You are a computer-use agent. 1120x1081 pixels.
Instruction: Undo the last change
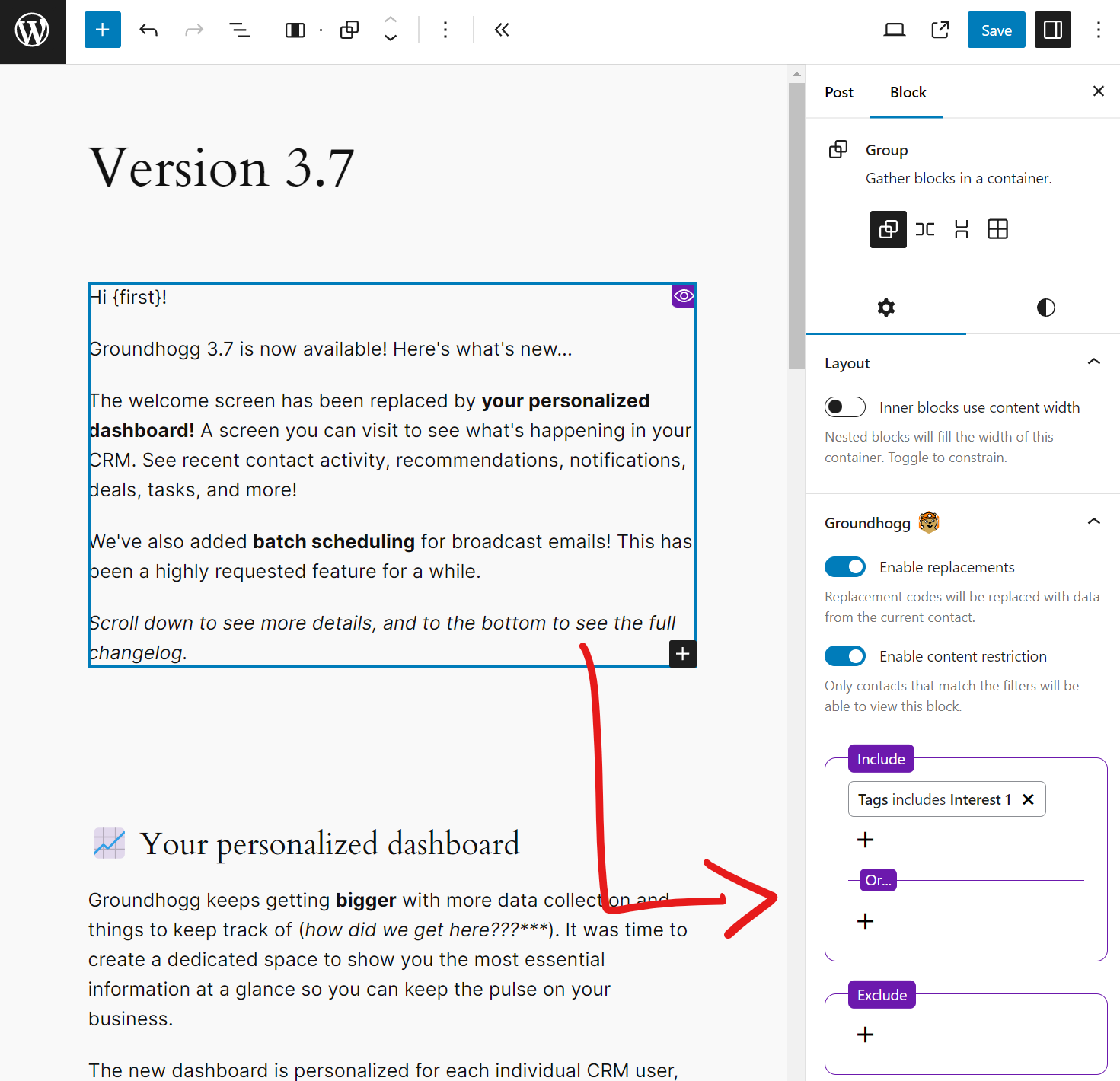tap(148, 30)
